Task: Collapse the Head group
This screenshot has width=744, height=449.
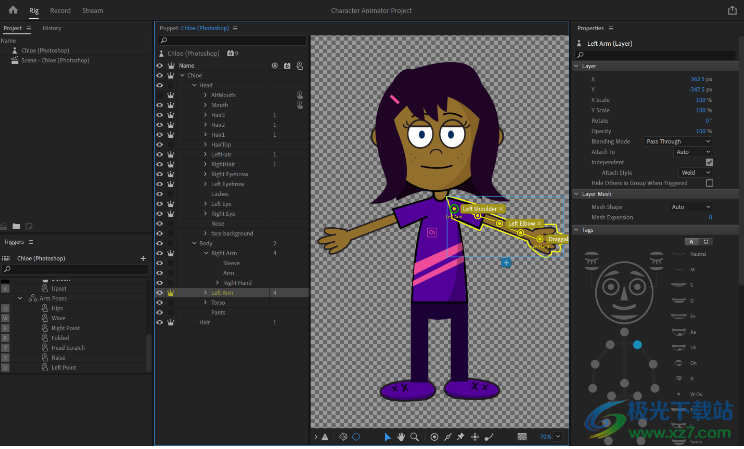Action: [x=194, y=85]
